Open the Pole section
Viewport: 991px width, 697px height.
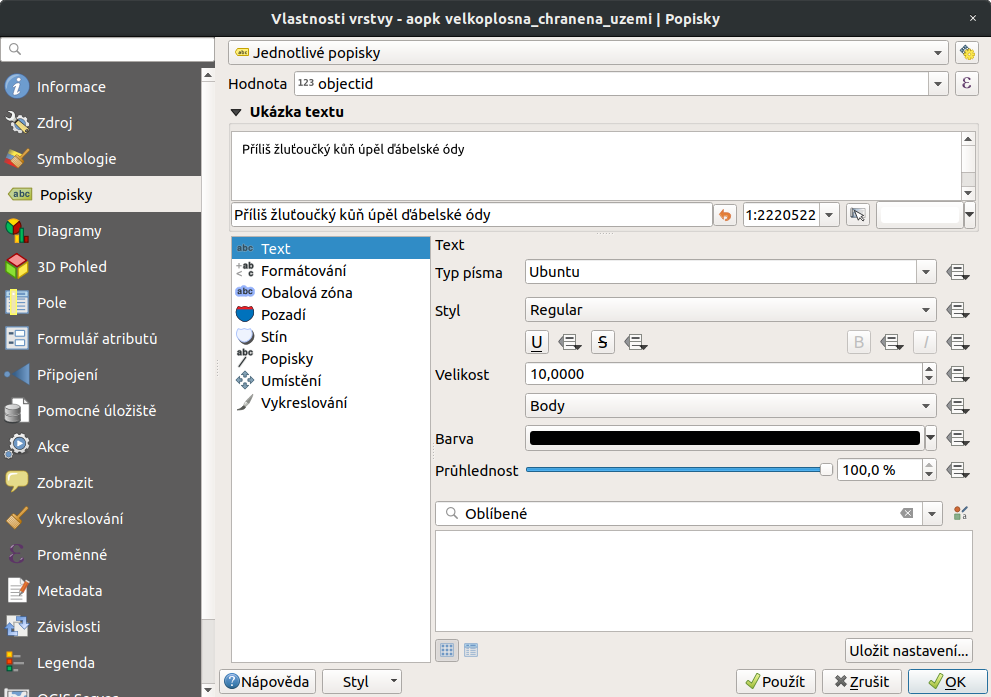click(x=100, y=303)
